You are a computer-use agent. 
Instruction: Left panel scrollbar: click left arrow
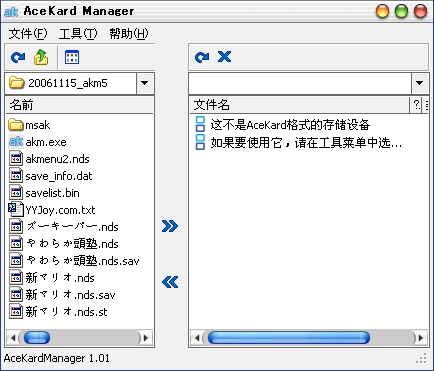(x=13, y=338)
